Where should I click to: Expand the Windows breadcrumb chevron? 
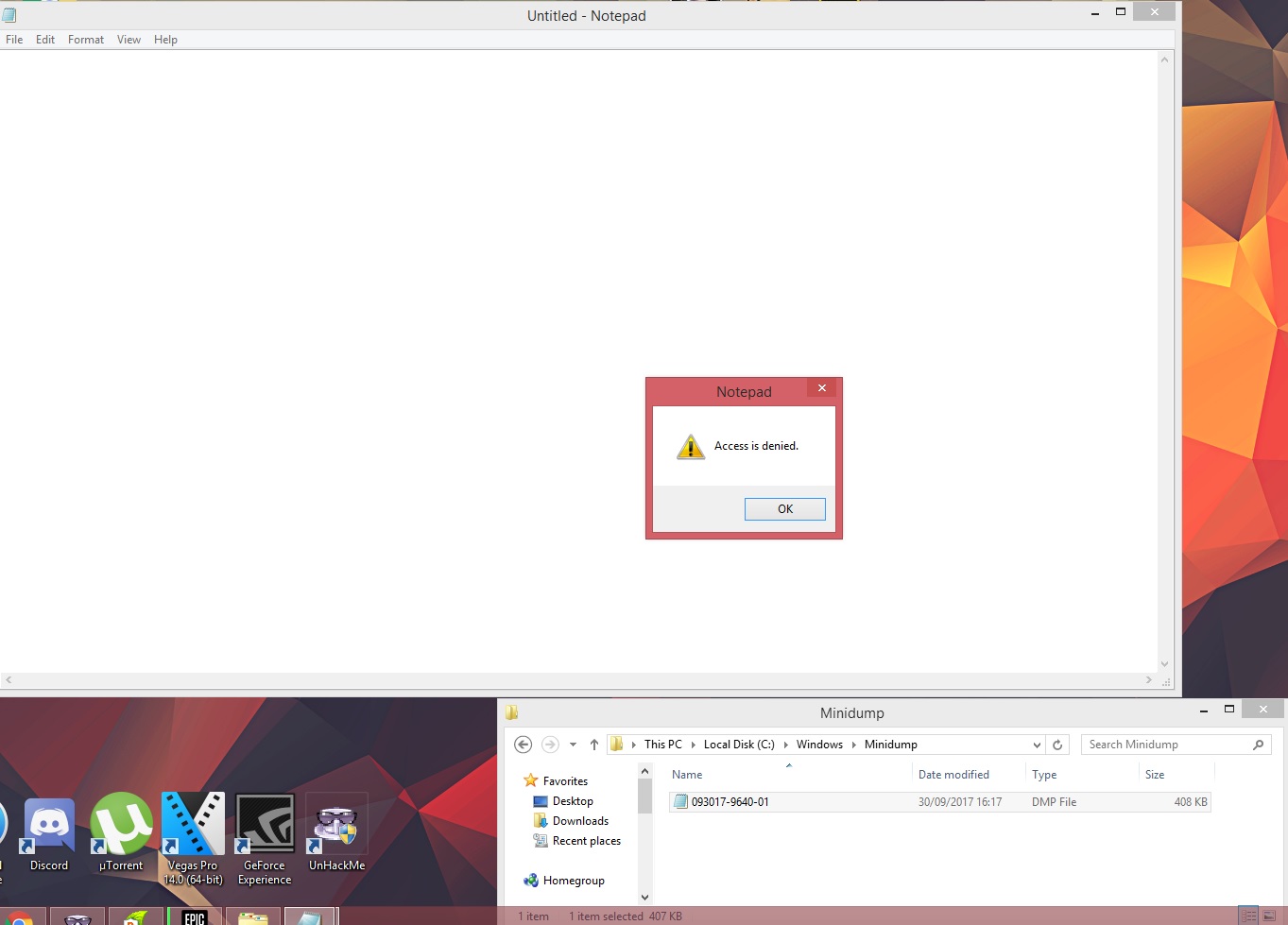pos(853,745)
